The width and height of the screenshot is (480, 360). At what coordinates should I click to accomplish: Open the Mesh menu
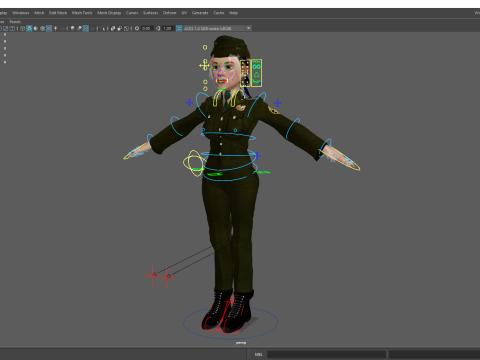click(x=39, y=13)
